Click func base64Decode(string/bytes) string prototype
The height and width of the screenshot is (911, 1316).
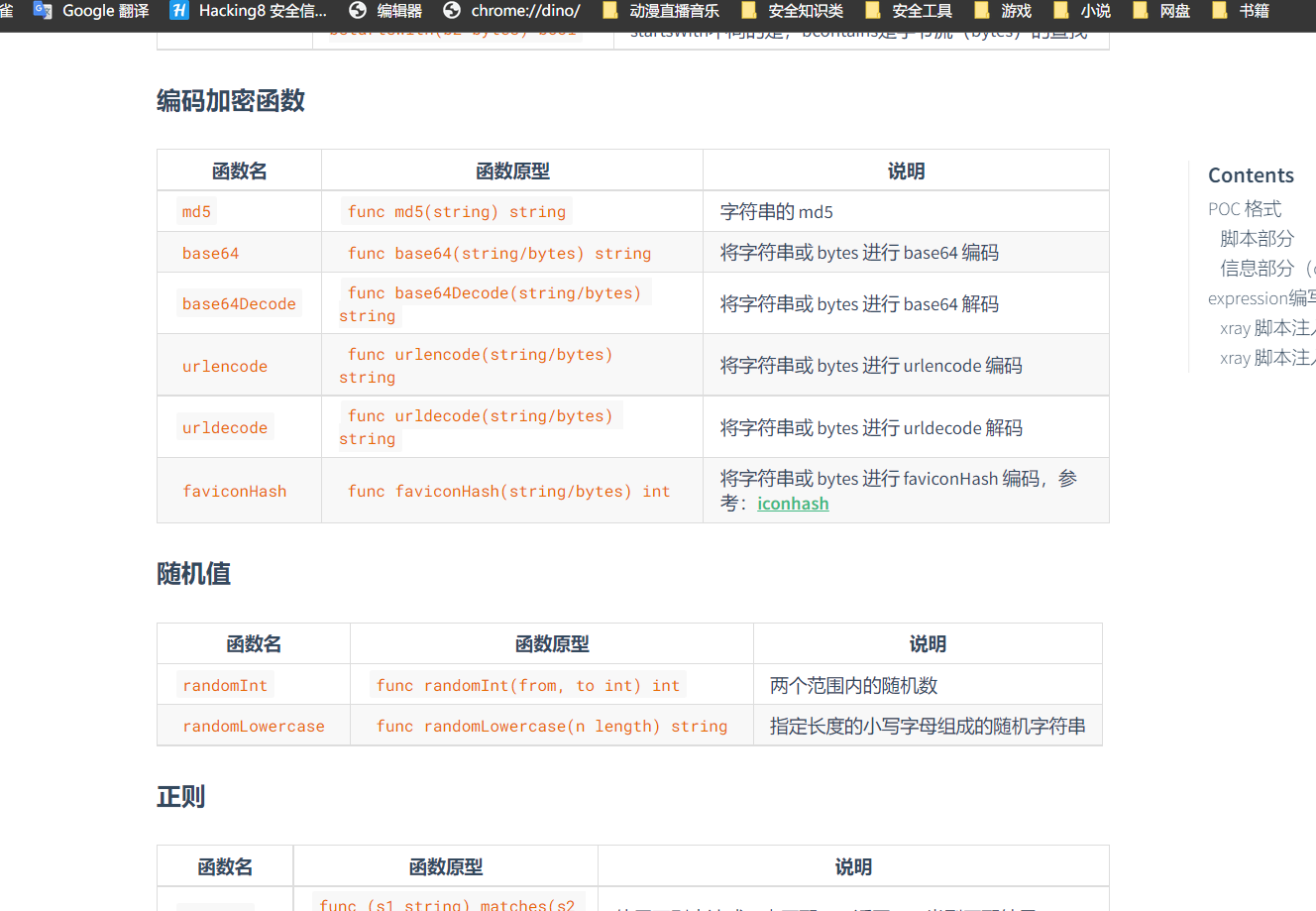(x=494, y=304)
